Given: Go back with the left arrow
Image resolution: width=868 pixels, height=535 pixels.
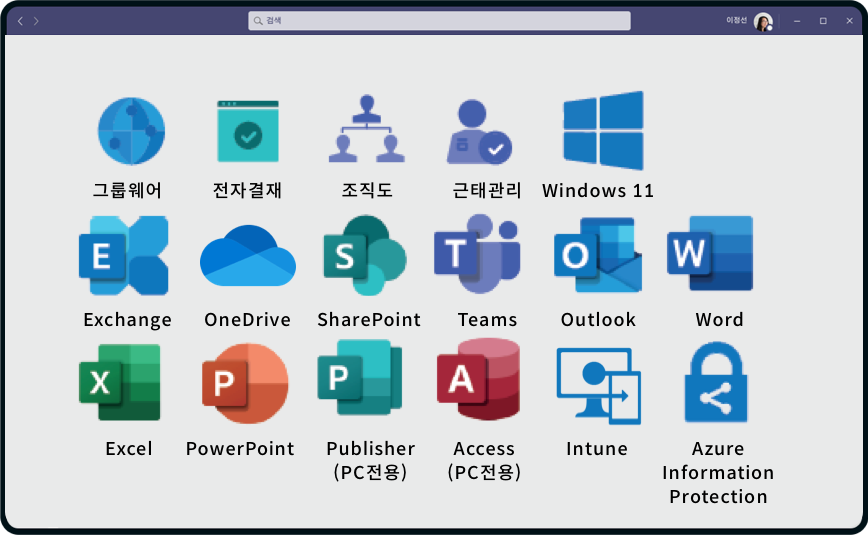Looking at the screenshot, I should pyautogui.click(x=20, y=21).
